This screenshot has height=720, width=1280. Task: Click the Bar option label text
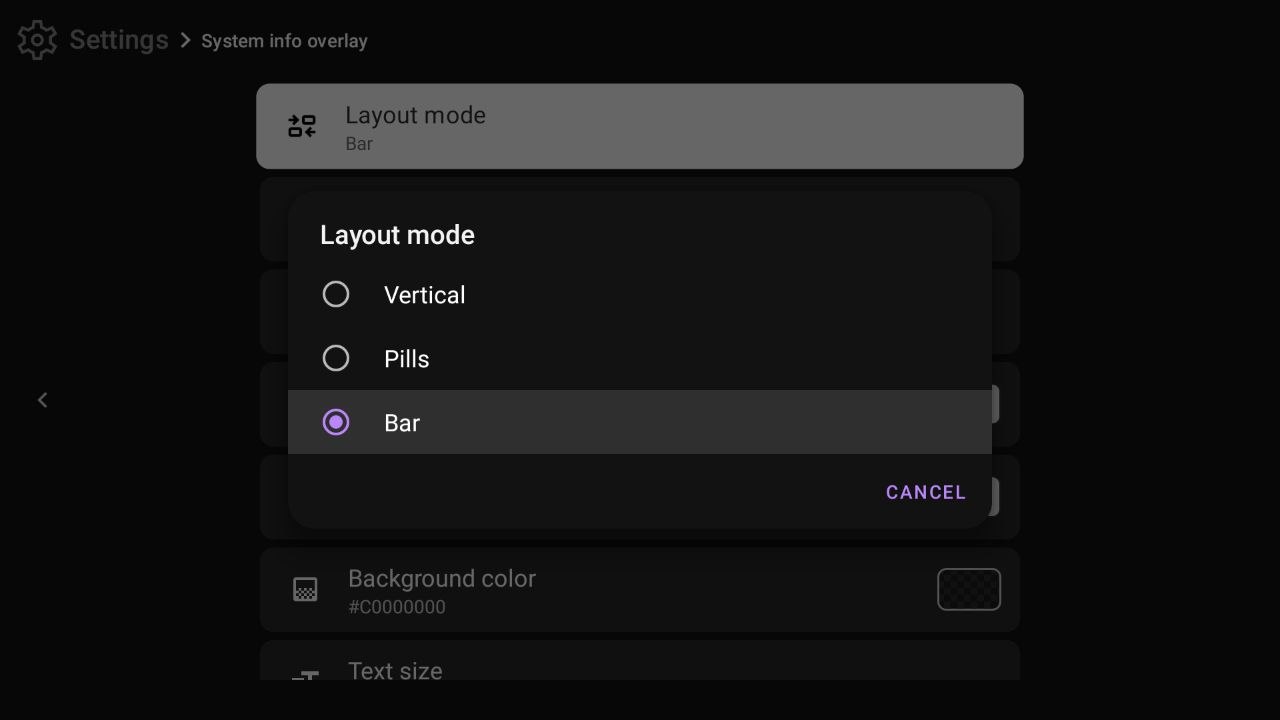pyautogui.click(x=402, y=422)
